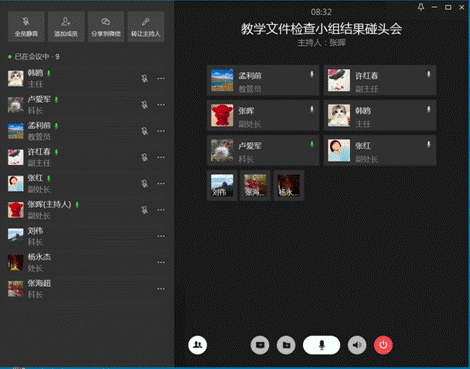Click the share to WeChat icon
This screenshot has height=369, width=470.
coord(106,27)
